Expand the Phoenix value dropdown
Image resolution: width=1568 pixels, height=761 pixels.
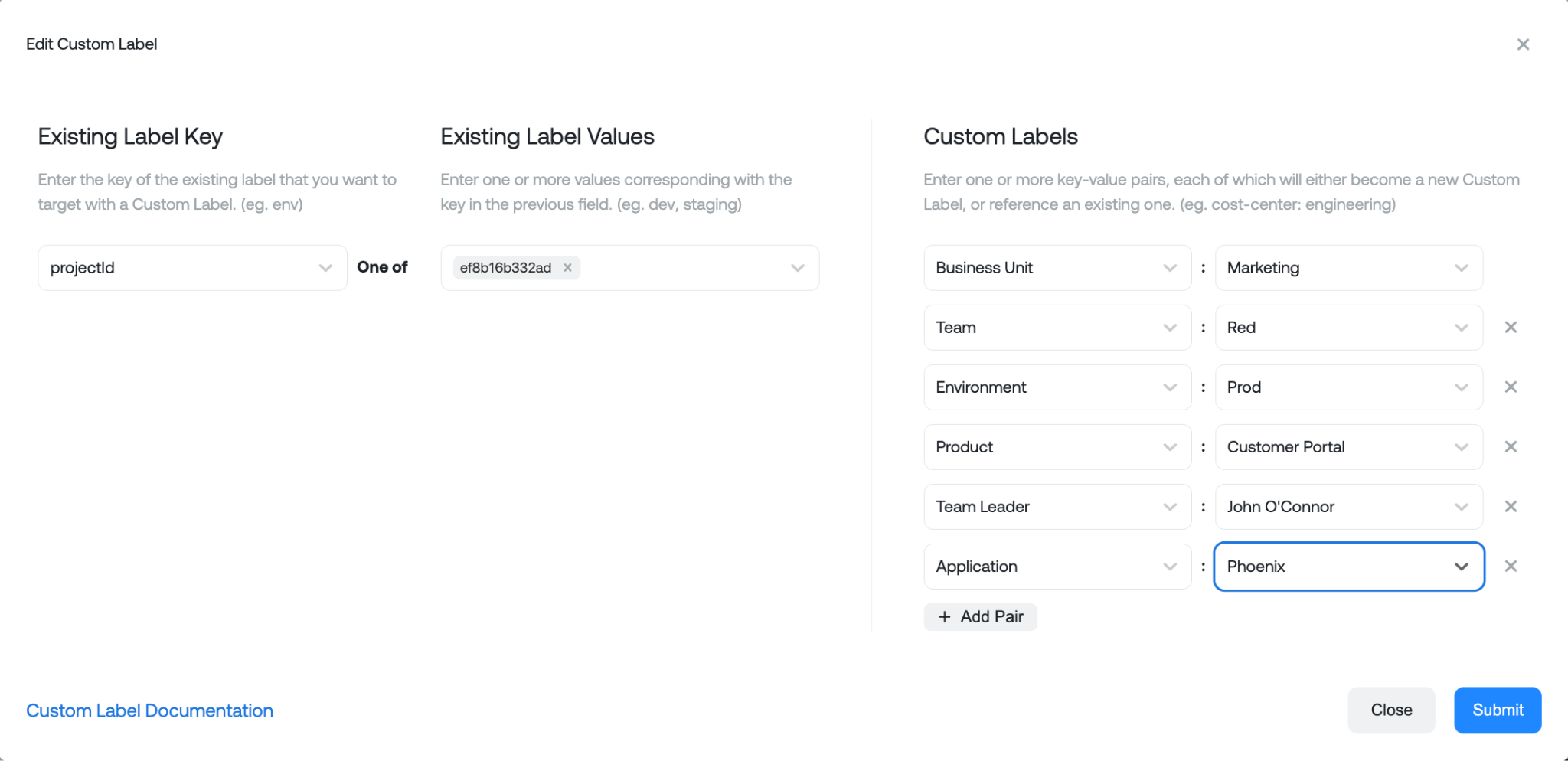[x=1461, y=567]
